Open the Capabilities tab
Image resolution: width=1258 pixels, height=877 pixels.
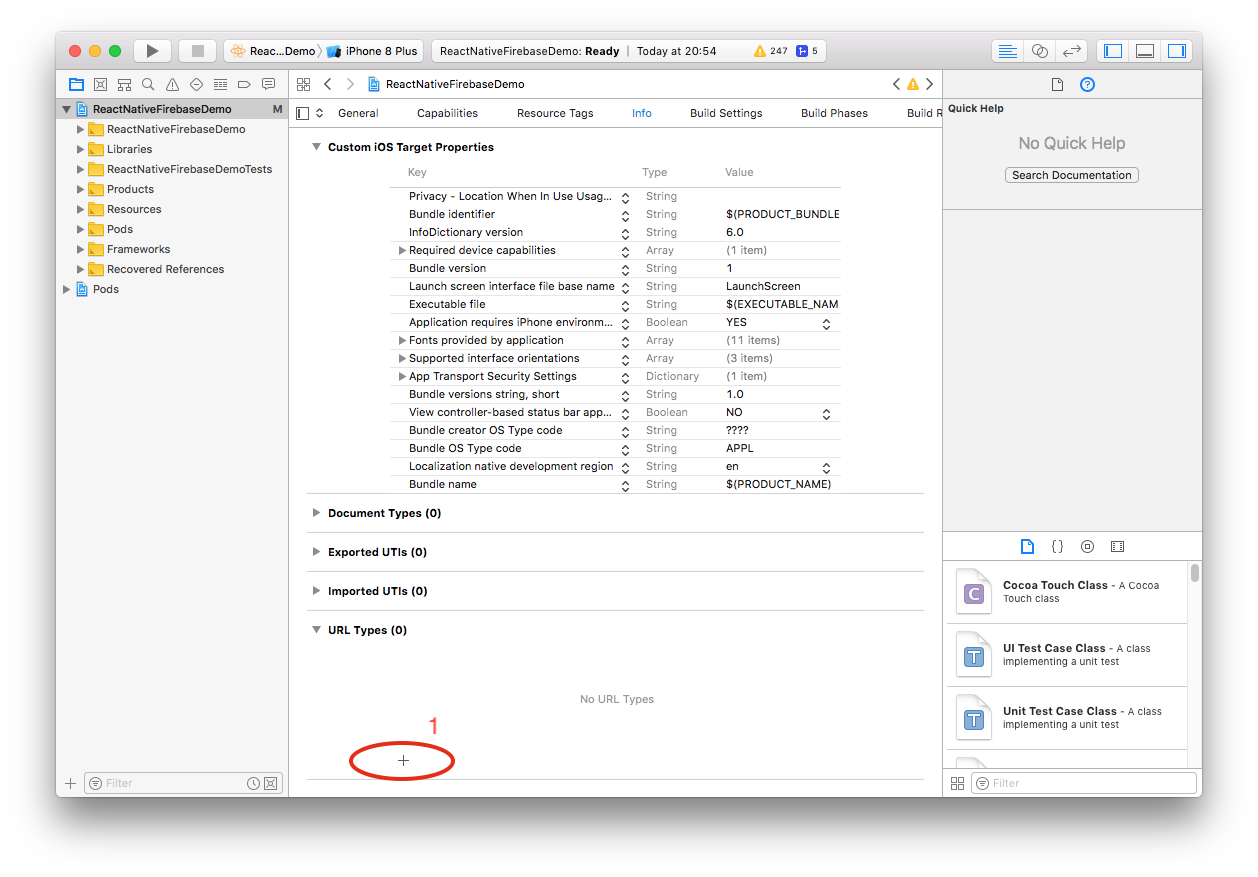447,113
